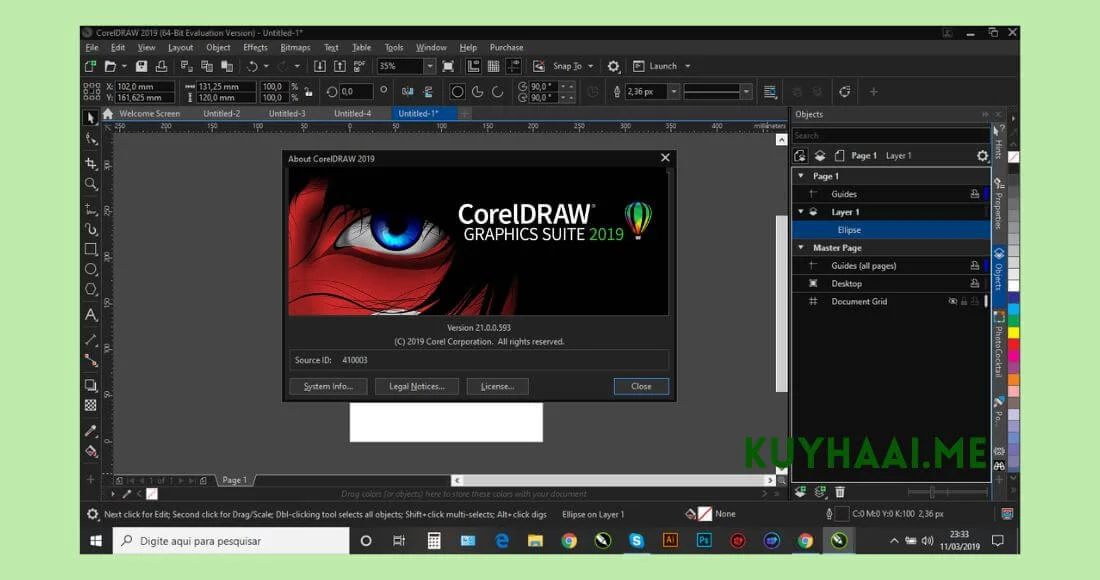Open the Purchase menu

click(x=507, y=47)
